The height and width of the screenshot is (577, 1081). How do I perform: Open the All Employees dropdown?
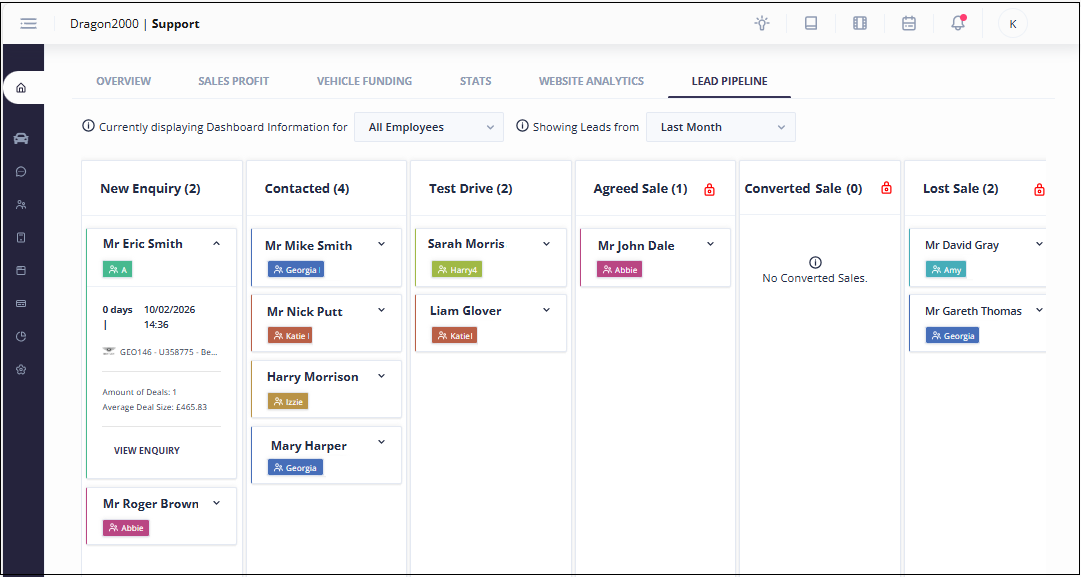[429, 127]
